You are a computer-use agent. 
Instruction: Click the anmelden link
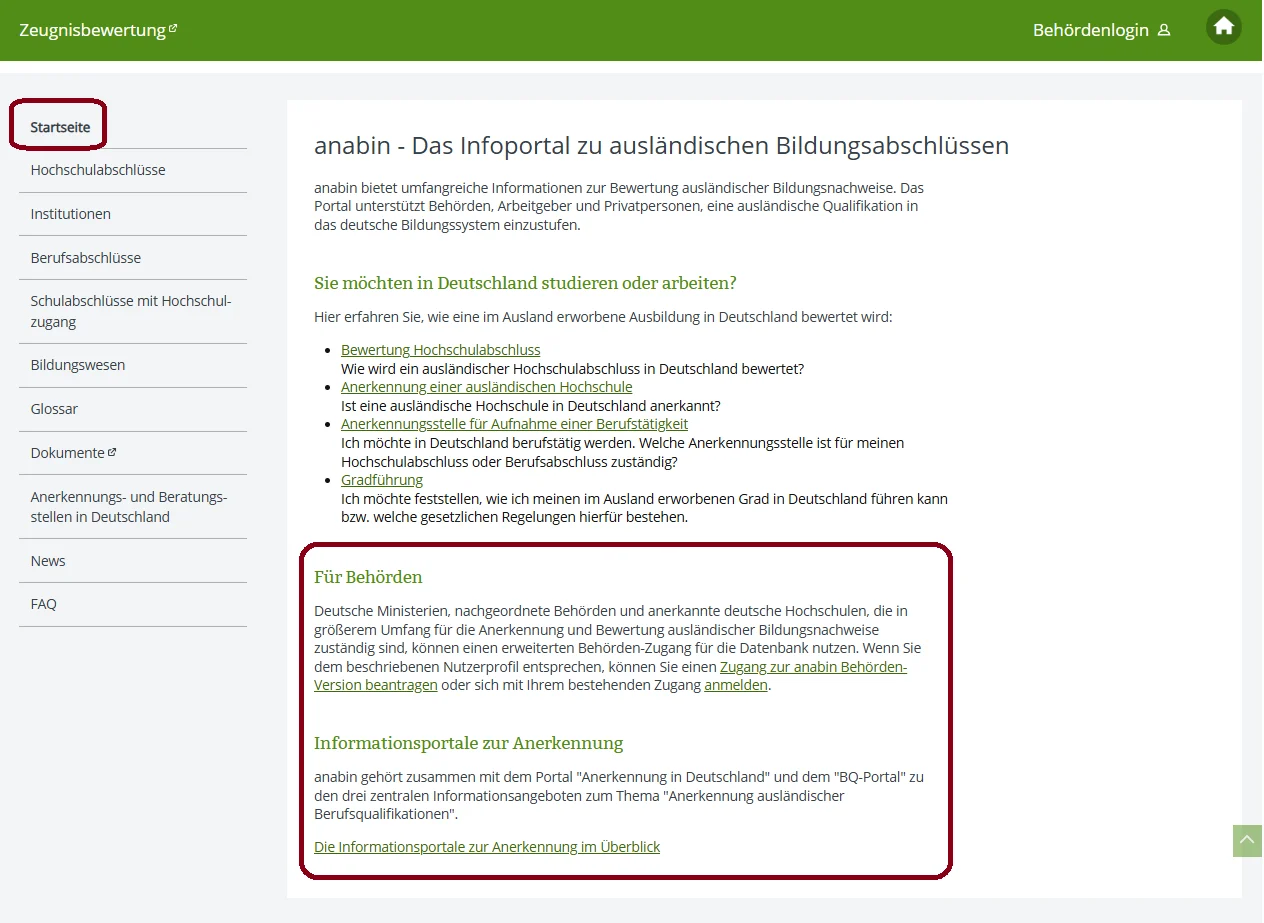[x=736, y=685]
